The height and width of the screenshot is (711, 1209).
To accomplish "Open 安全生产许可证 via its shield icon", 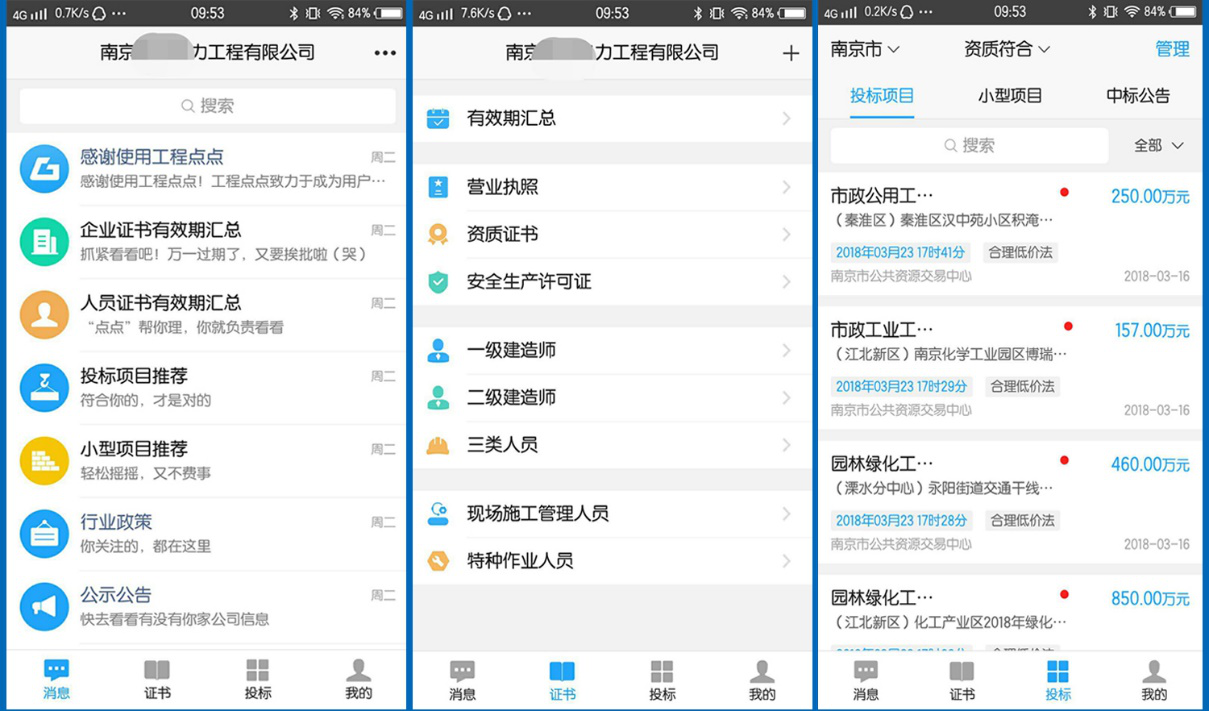I will (437, 281).
